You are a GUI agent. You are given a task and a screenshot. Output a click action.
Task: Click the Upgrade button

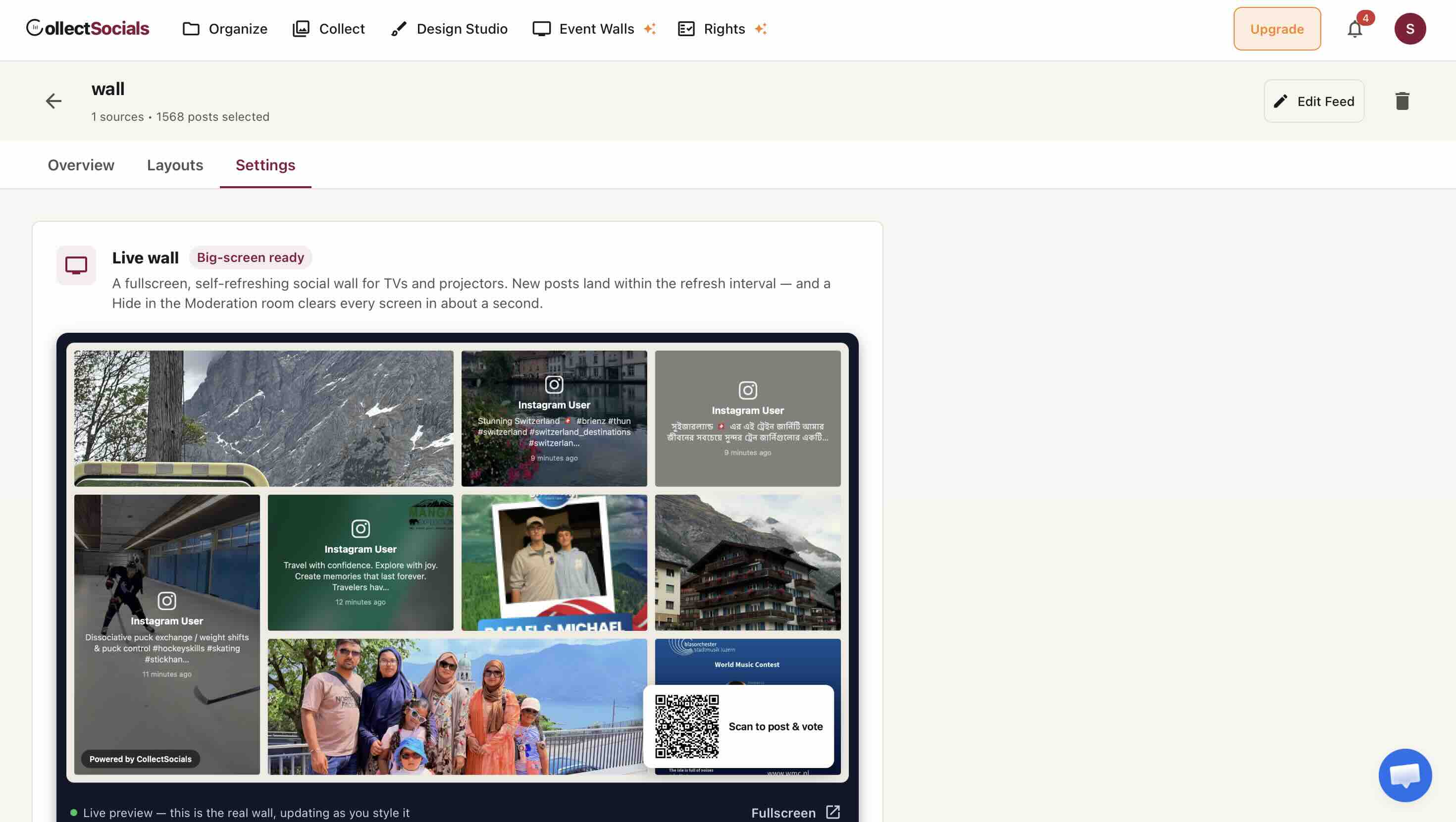[x=1277, y=29]
